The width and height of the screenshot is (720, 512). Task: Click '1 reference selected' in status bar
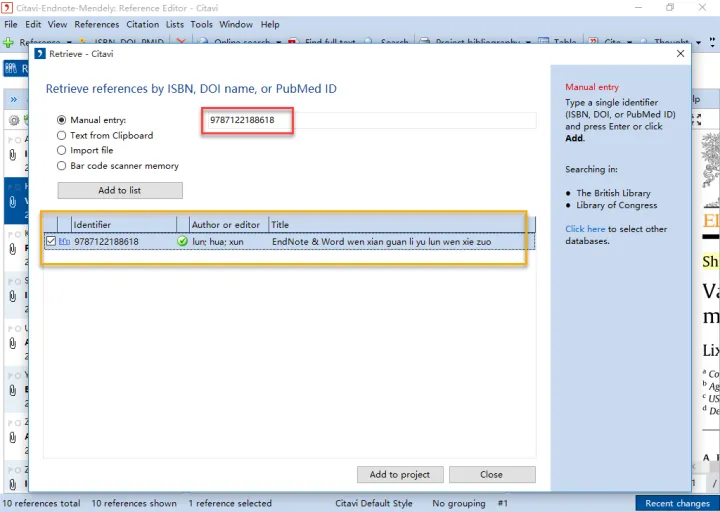pyautogui.click(x=230, y=503)
